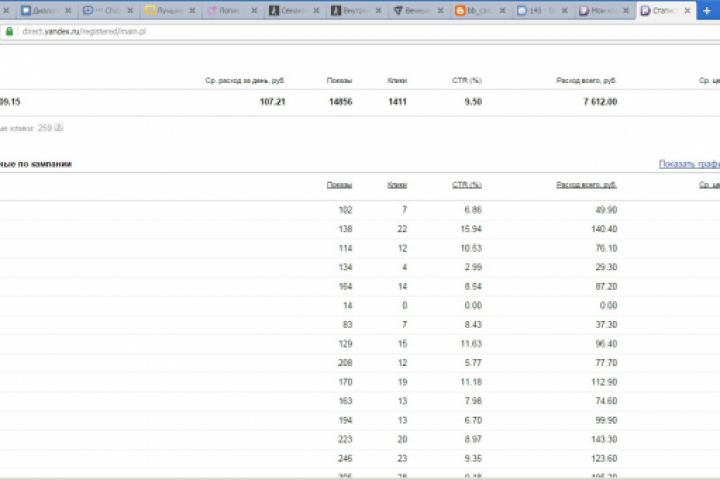720x480 pixels.
Task: Click the 0.00 CTR cell
Action: pos(473,305)
